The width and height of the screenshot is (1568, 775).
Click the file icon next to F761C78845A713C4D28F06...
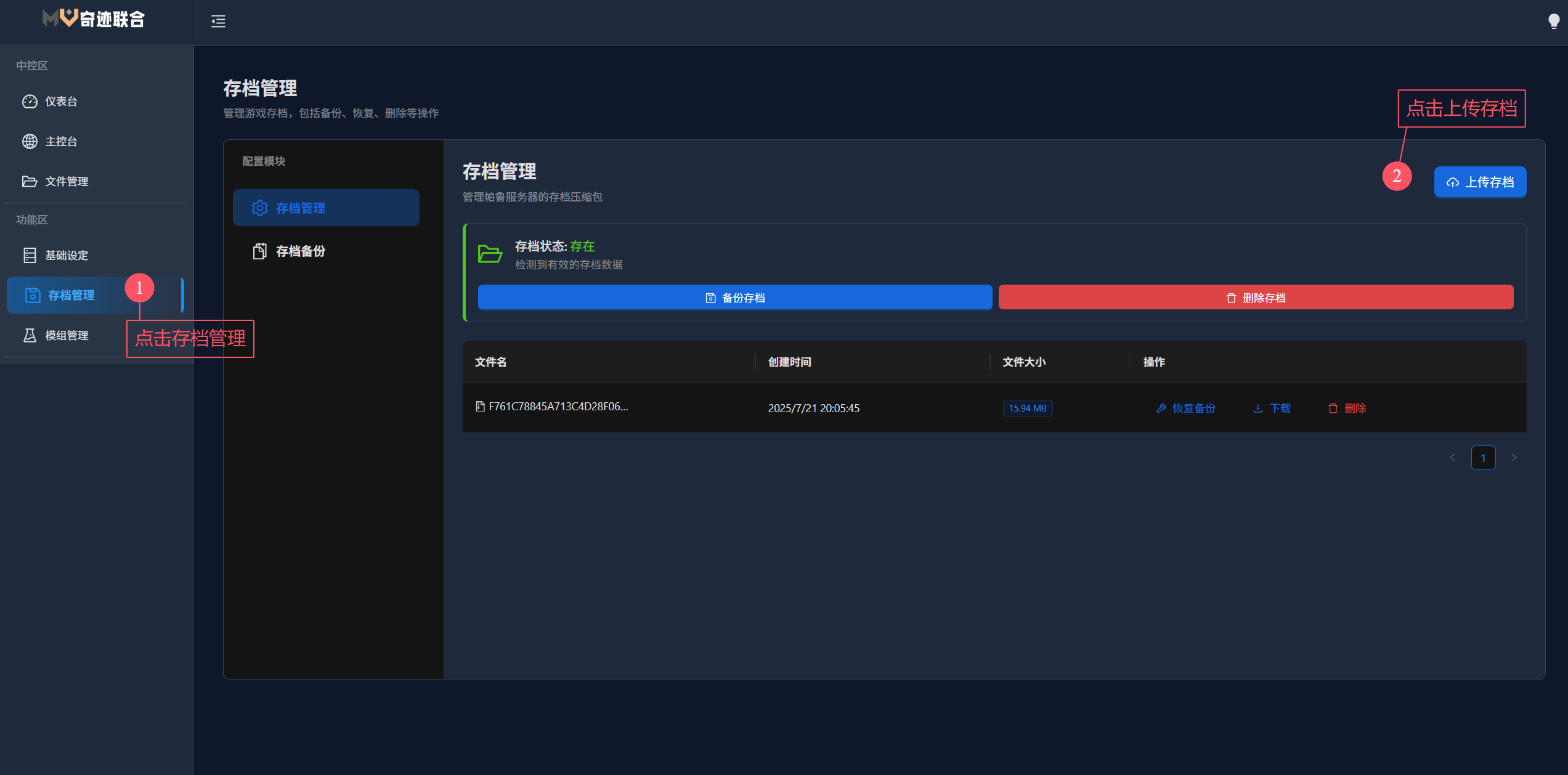click(480, 407)
